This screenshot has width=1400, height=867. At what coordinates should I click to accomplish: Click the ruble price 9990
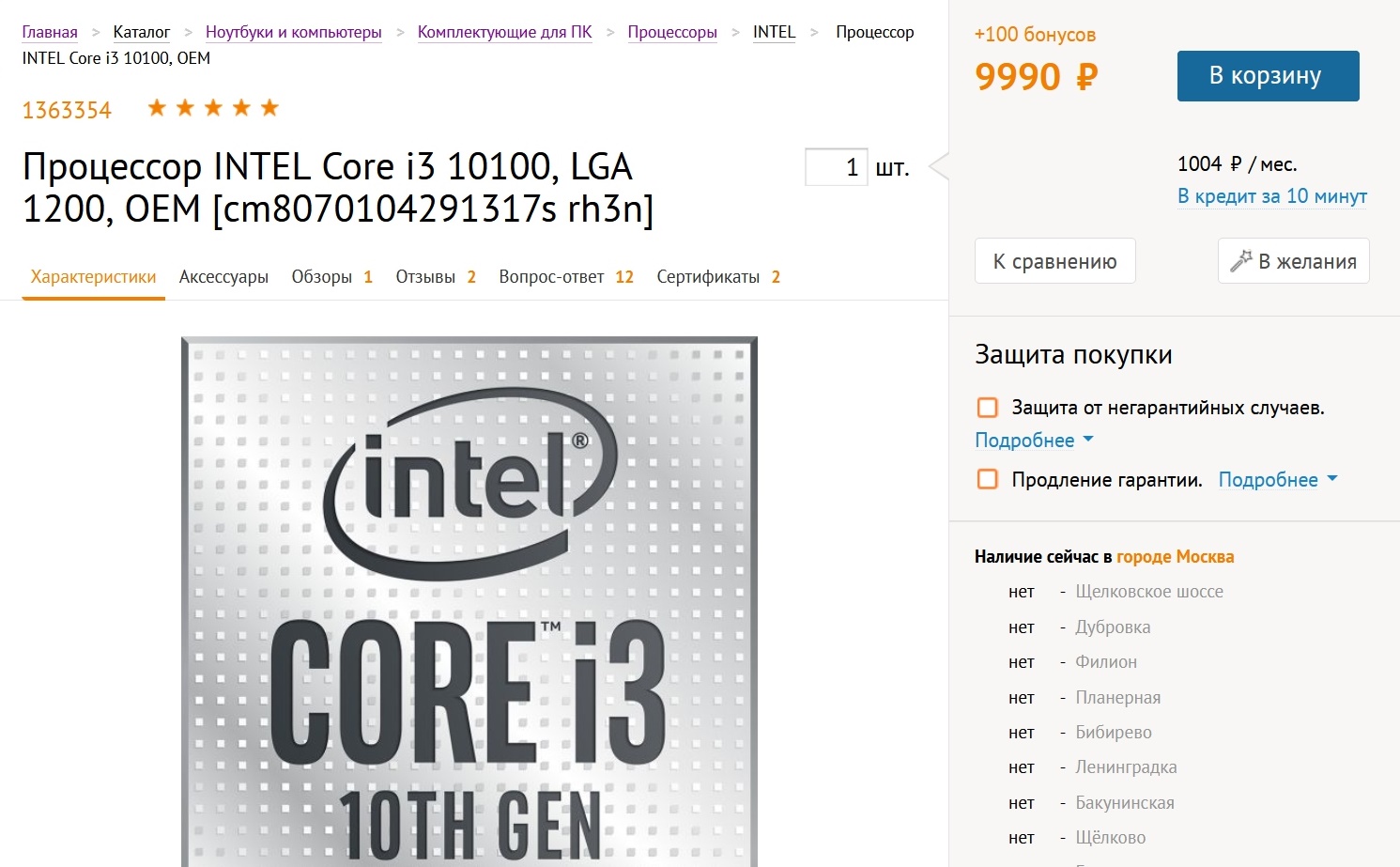coord(1036,77)
